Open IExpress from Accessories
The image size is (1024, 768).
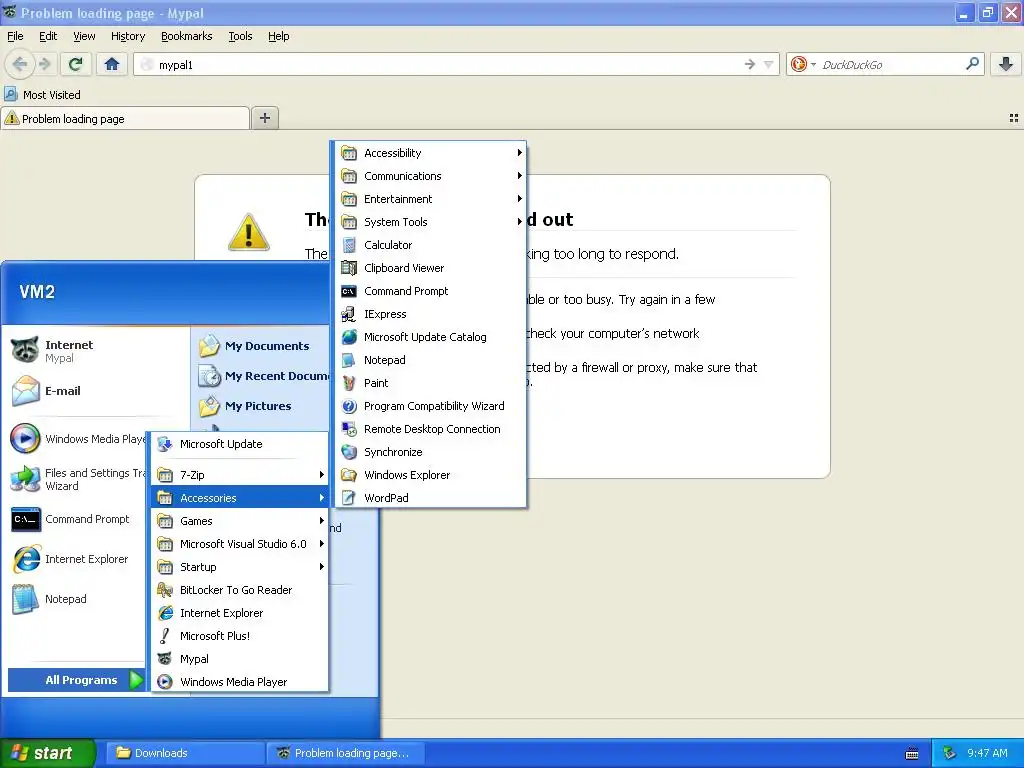(x=430, y=314)
